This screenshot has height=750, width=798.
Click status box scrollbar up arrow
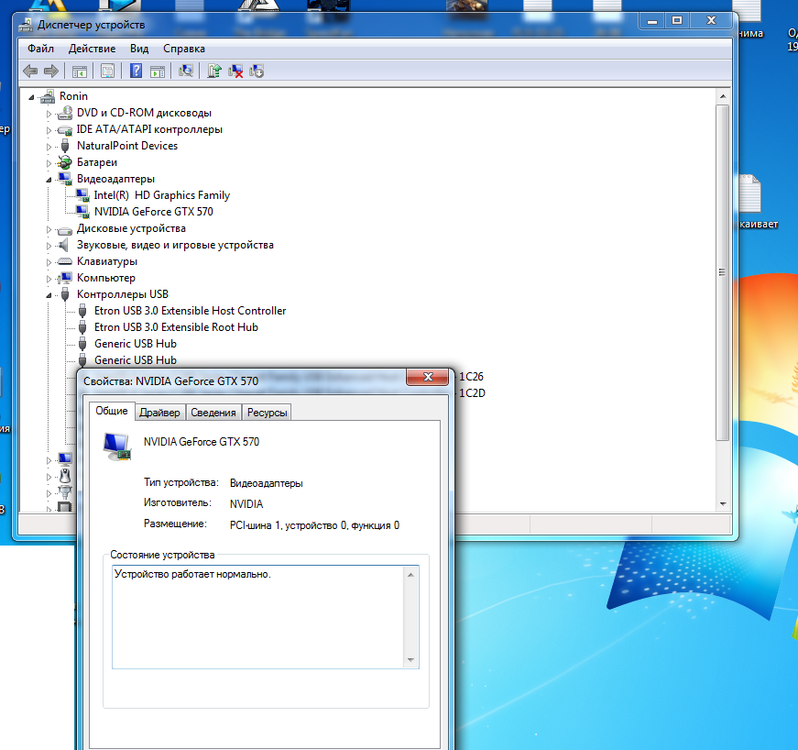click(x=411, y=575)
